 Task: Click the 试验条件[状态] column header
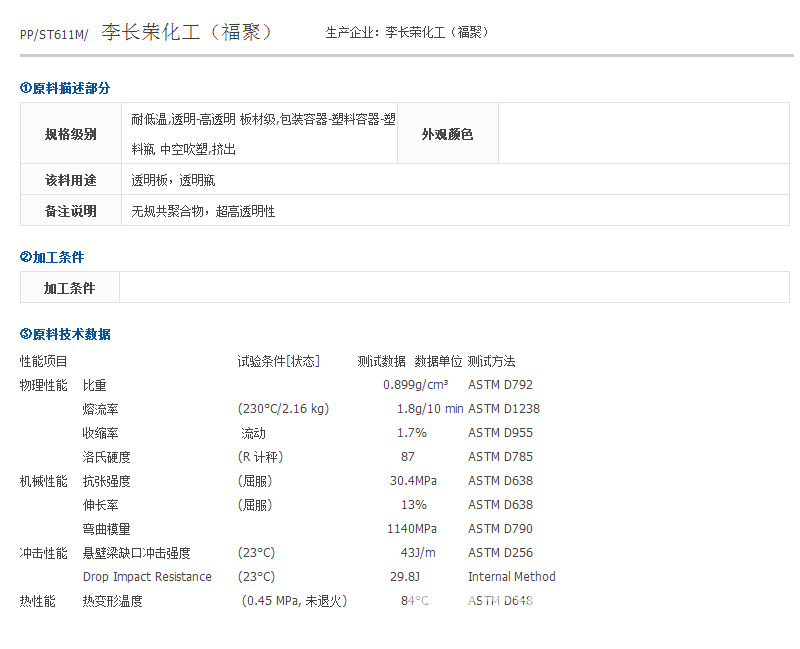pos(279,361)
